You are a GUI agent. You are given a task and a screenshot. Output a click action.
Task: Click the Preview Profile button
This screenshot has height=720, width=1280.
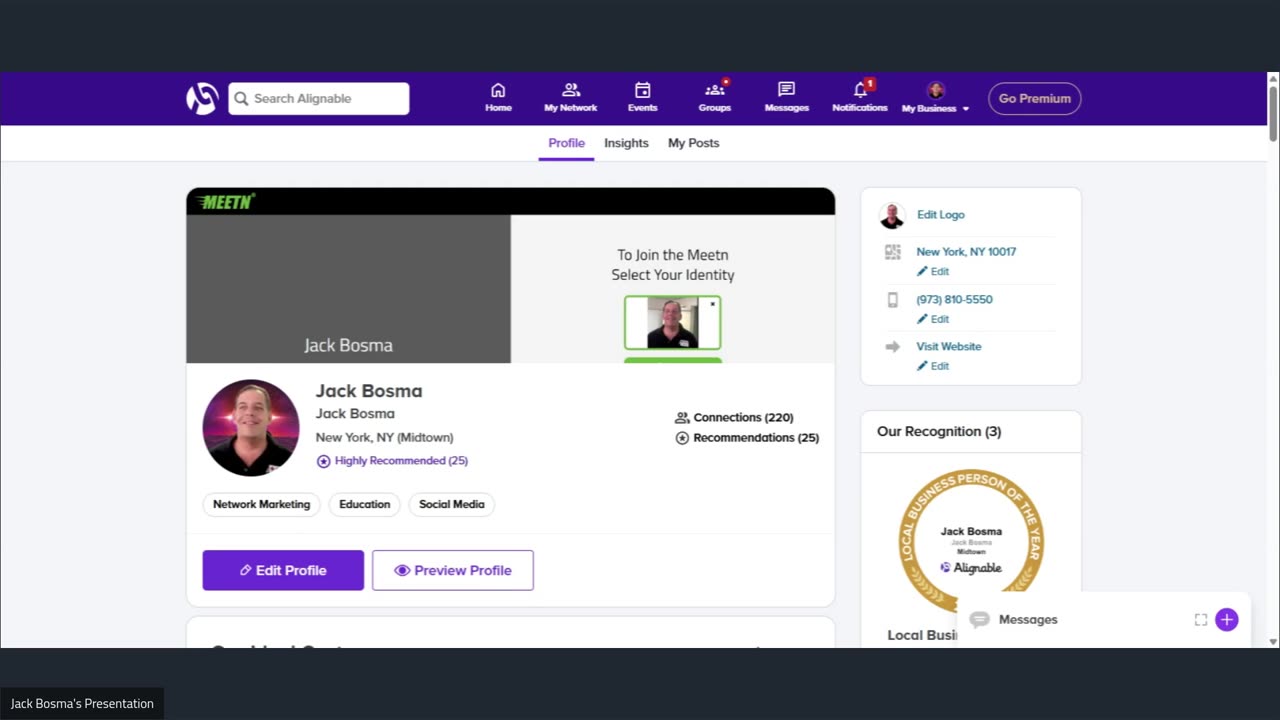(x=453, y=570)
